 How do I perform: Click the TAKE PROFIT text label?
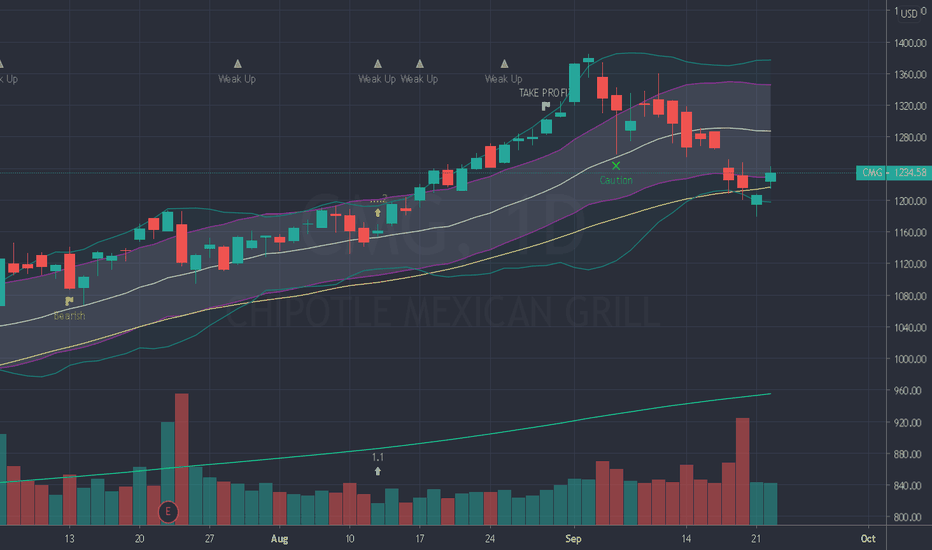(x=544, y=93)
